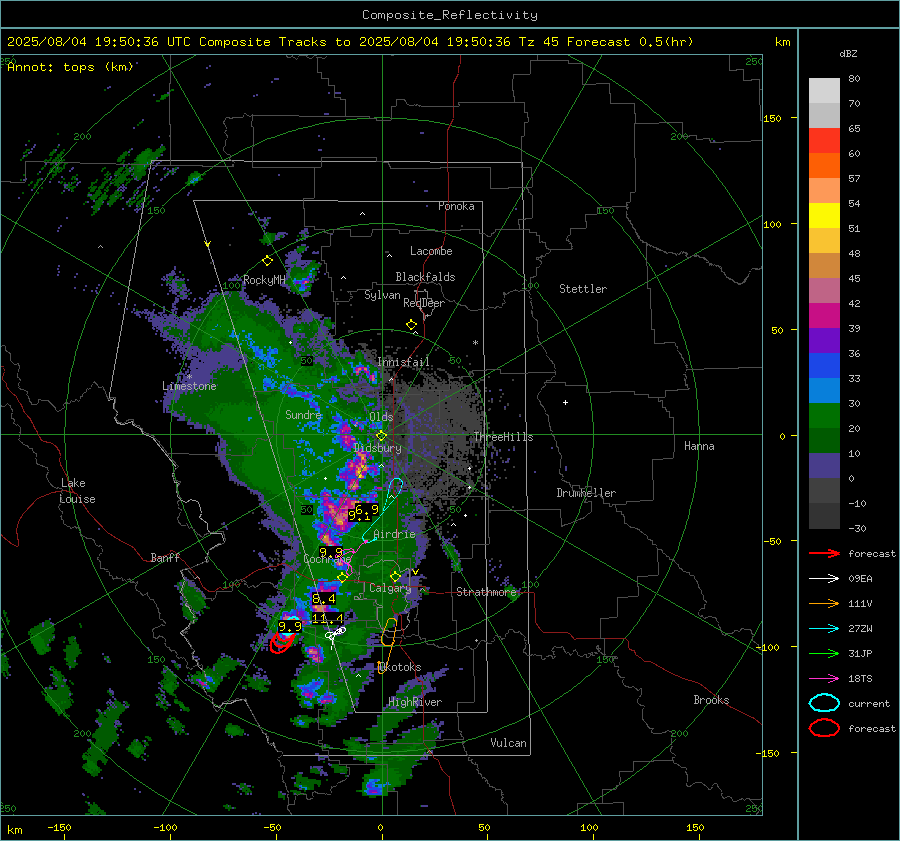Click the 'Drumheller' city label
The width and height of the screenshot is (900, 841).
pyautogui.click(x=586, y=493)
